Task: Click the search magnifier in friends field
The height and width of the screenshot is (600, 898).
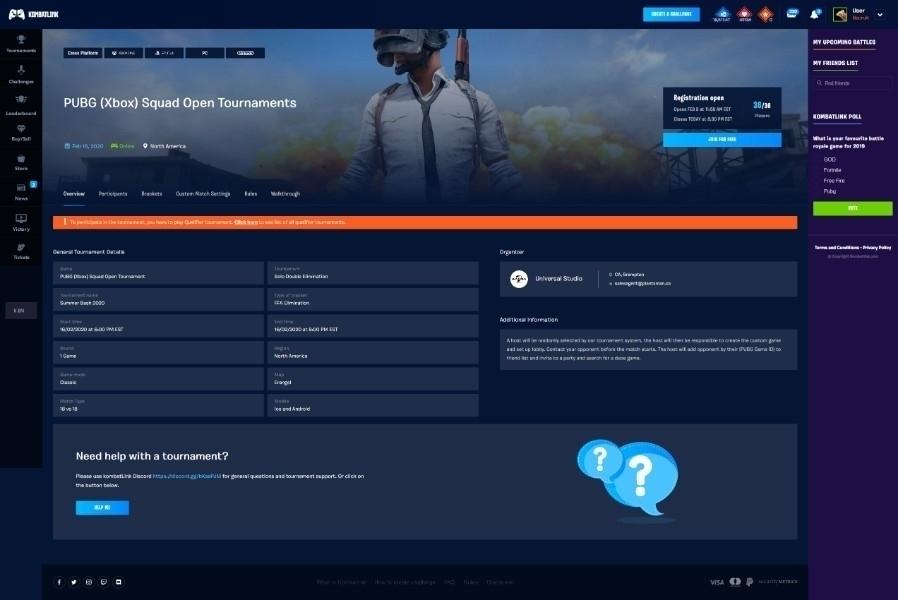Action: pos(820,83)
